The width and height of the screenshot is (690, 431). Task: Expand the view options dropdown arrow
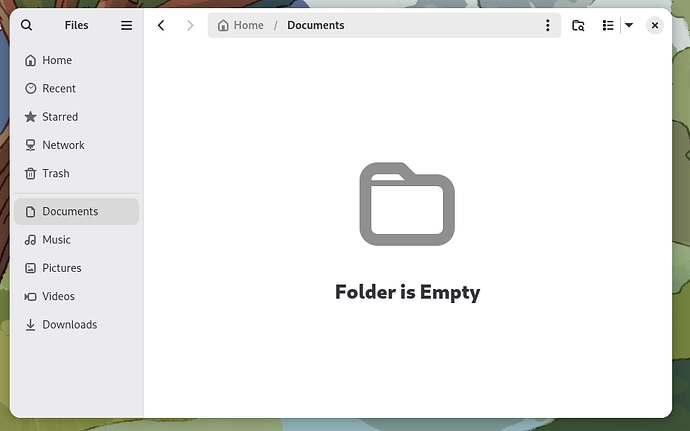[x=629, y=25]
